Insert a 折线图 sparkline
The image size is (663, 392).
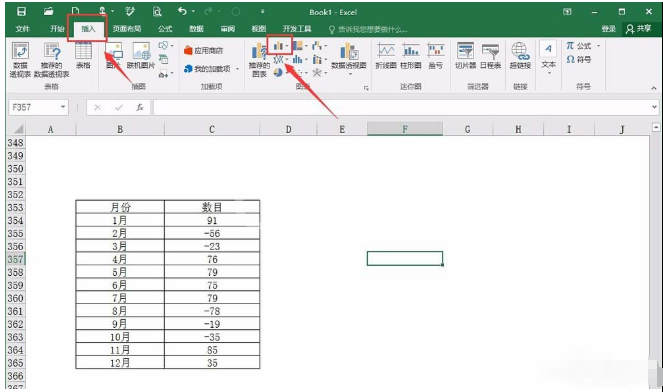(386, 55)
